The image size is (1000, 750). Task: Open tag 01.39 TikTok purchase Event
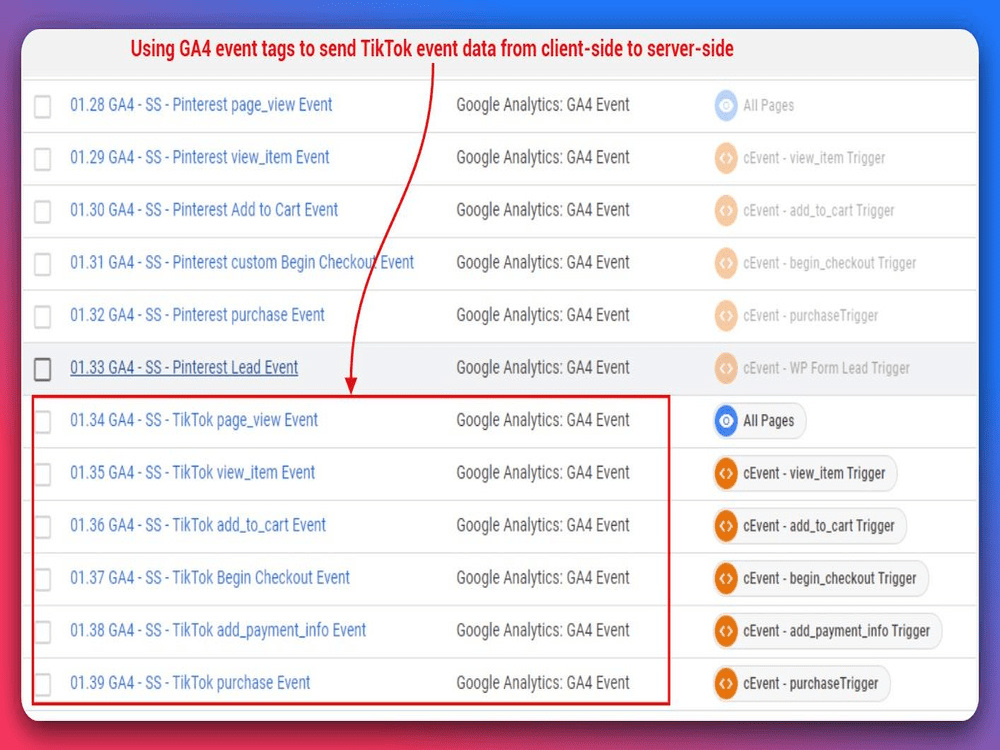click(x=190, y=683)
